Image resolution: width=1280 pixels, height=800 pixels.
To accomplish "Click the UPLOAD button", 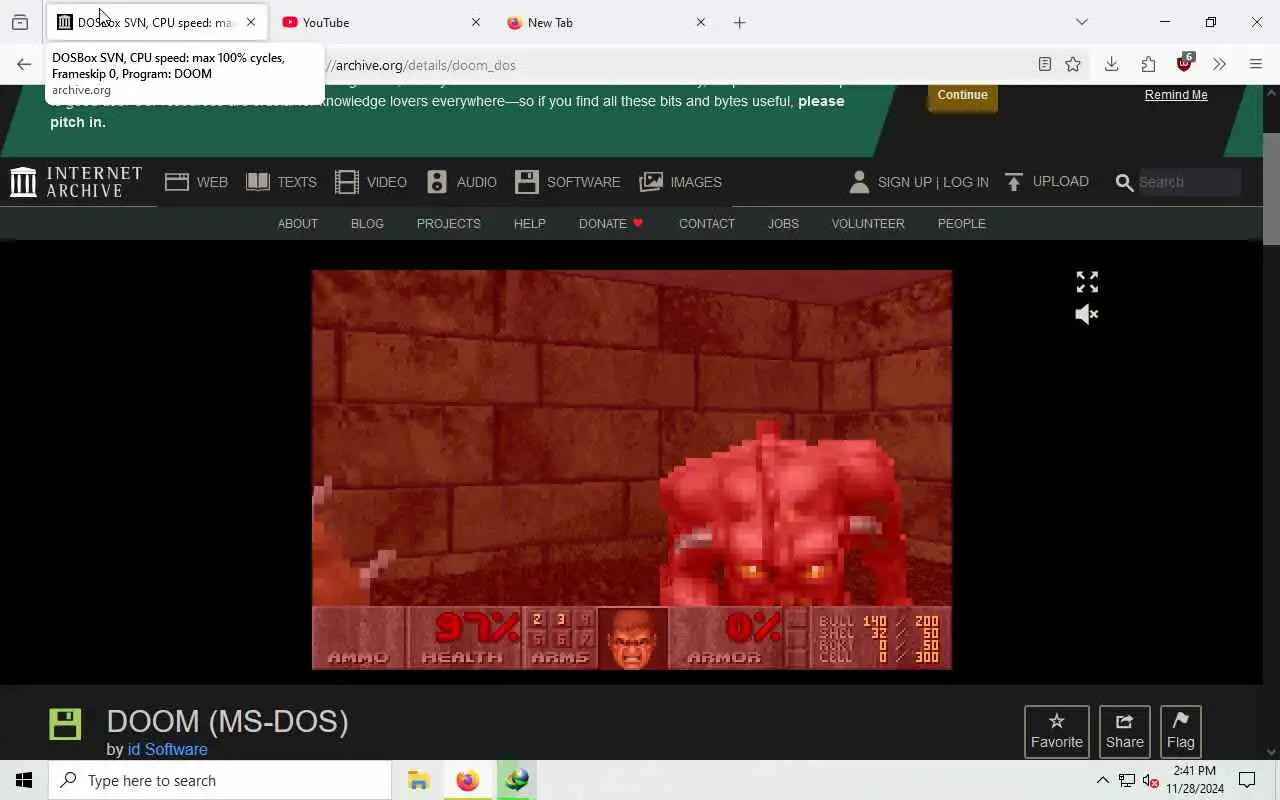I will coord(1047,182).
